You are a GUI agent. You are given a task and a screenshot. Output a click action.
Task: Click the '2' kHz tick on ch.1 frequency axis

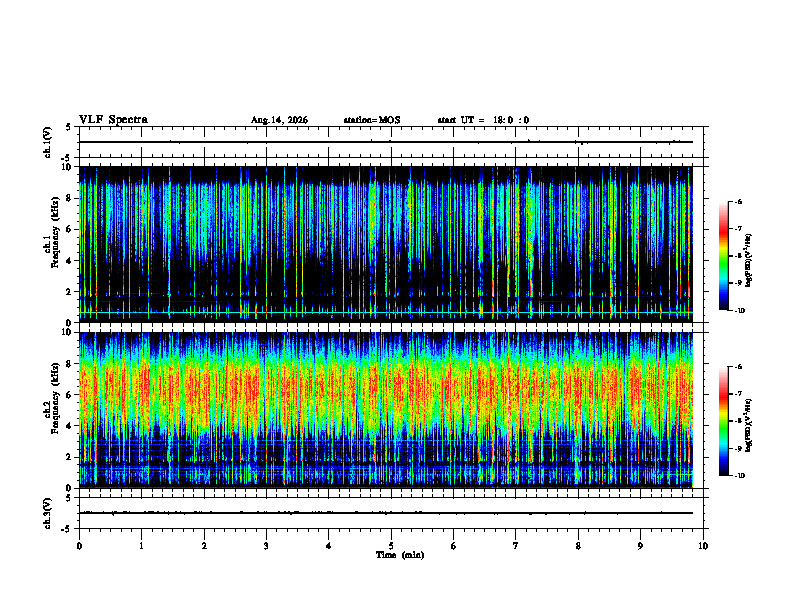[70, 291]
